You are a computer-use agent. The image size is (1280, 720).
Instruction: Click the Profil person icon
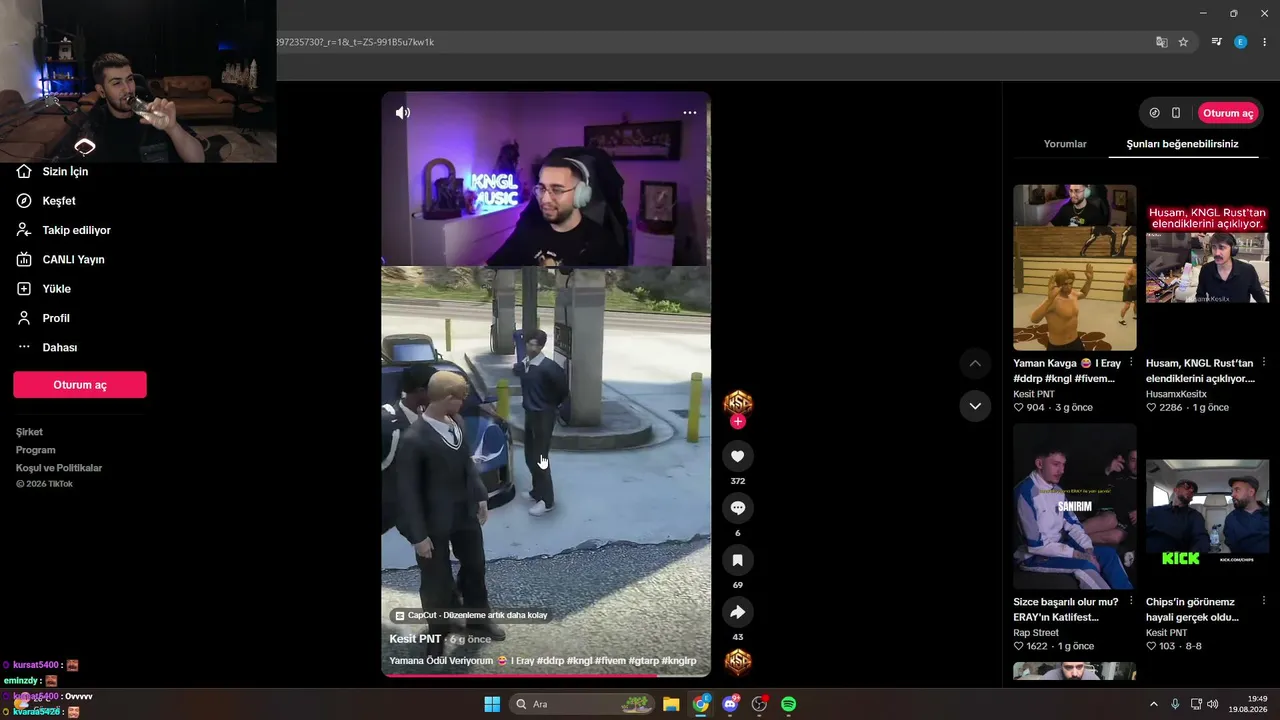coord(24,318)
